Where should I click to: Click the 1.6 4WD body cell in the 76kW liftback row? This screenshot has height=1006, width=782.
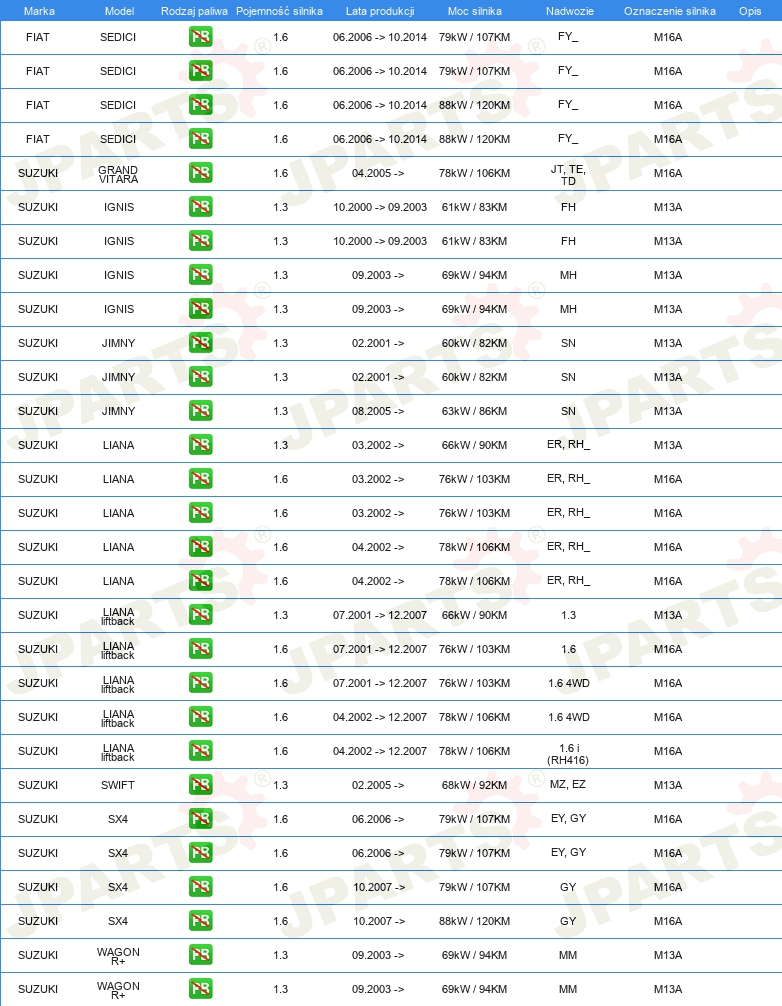pyautogui.click(x=568, y=683)
